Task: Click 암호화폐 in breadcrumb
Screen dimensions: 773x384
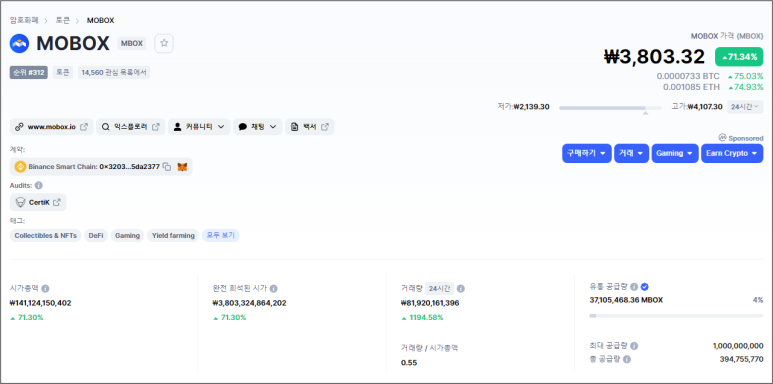Action: click(24, 21)
